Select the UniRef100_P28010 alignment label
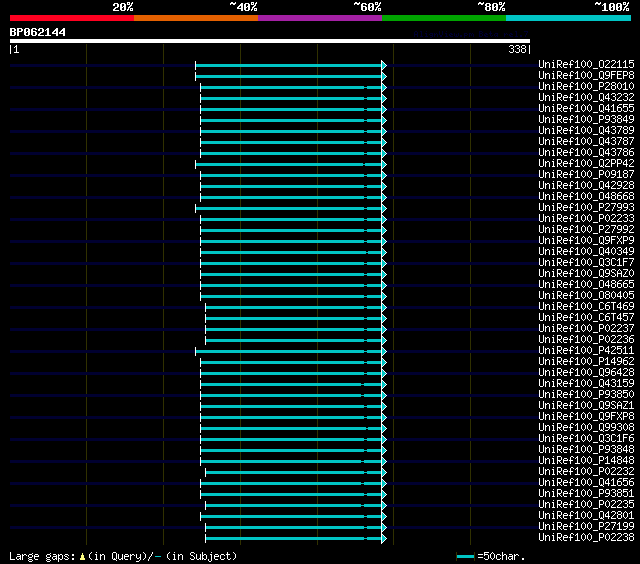 click(x=586, y=87)
